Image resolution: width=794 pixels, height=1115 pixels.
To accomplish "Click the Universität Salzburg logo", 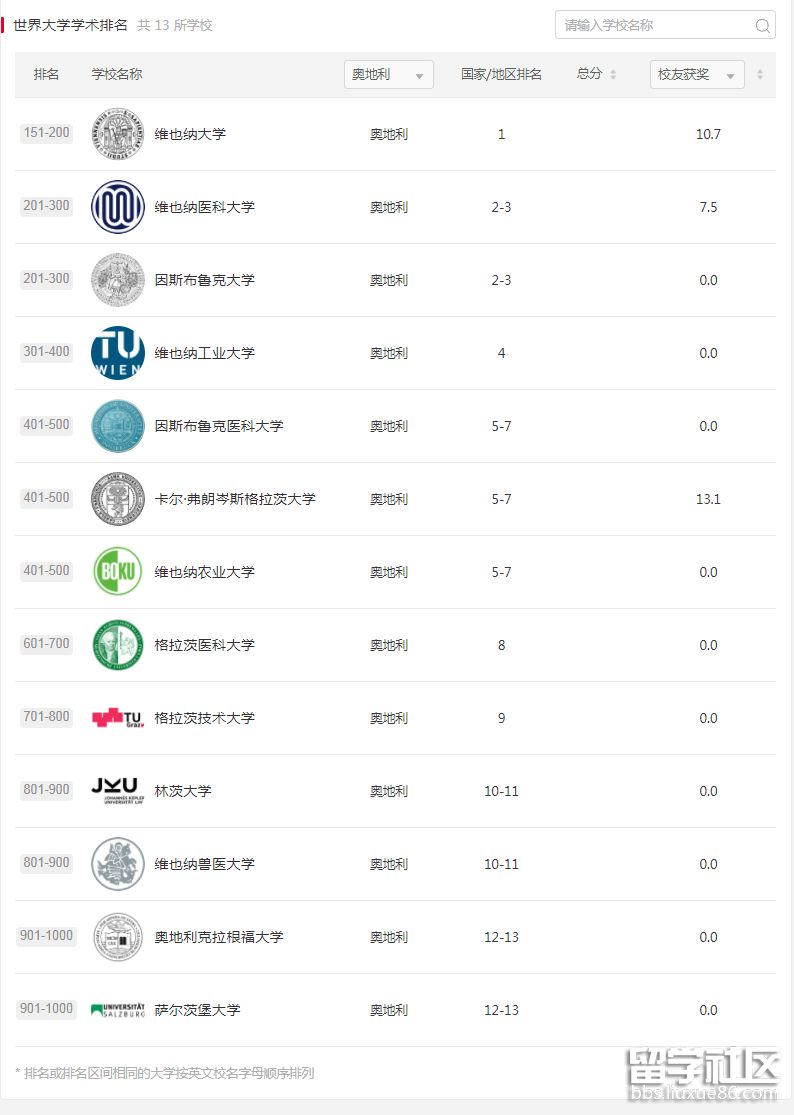I will [118, 1010].
